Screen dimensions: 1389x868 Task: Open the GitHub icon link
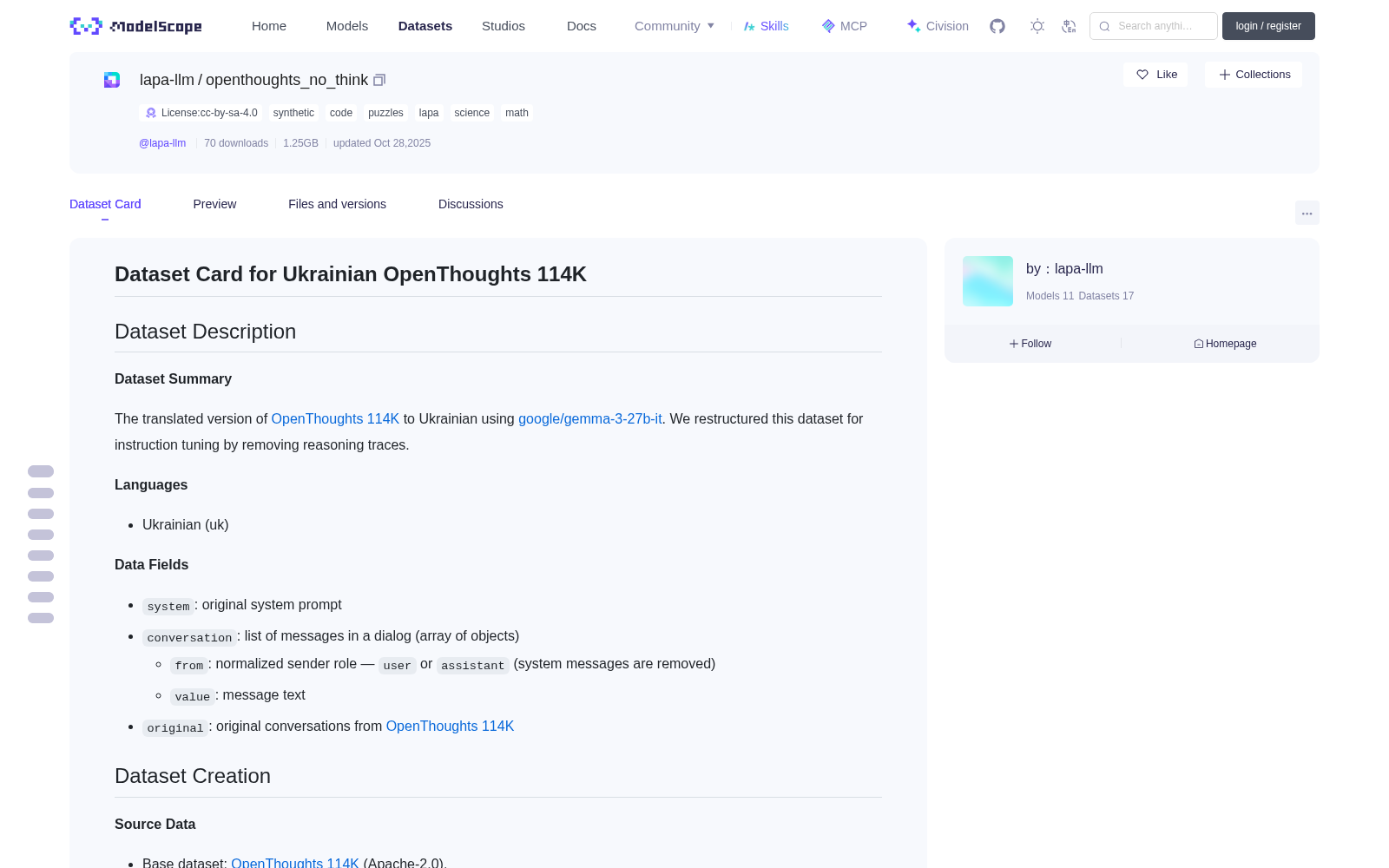point(997,26)
